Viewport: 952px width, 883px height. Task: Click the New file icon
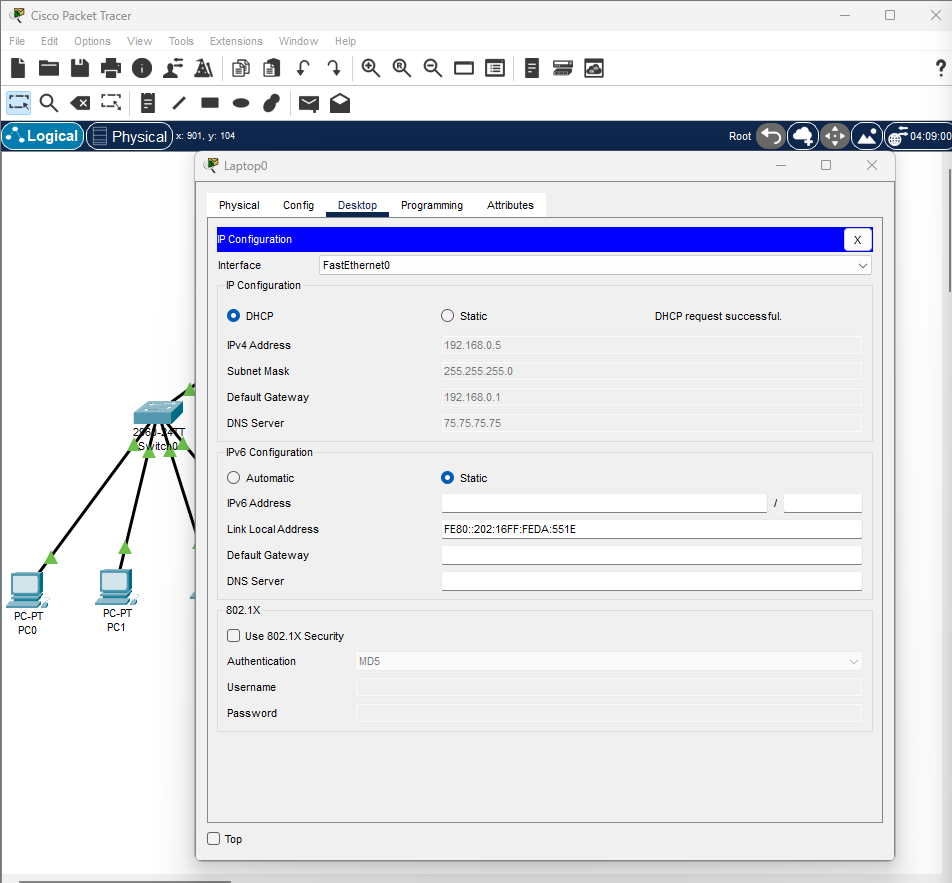point(18,68)
